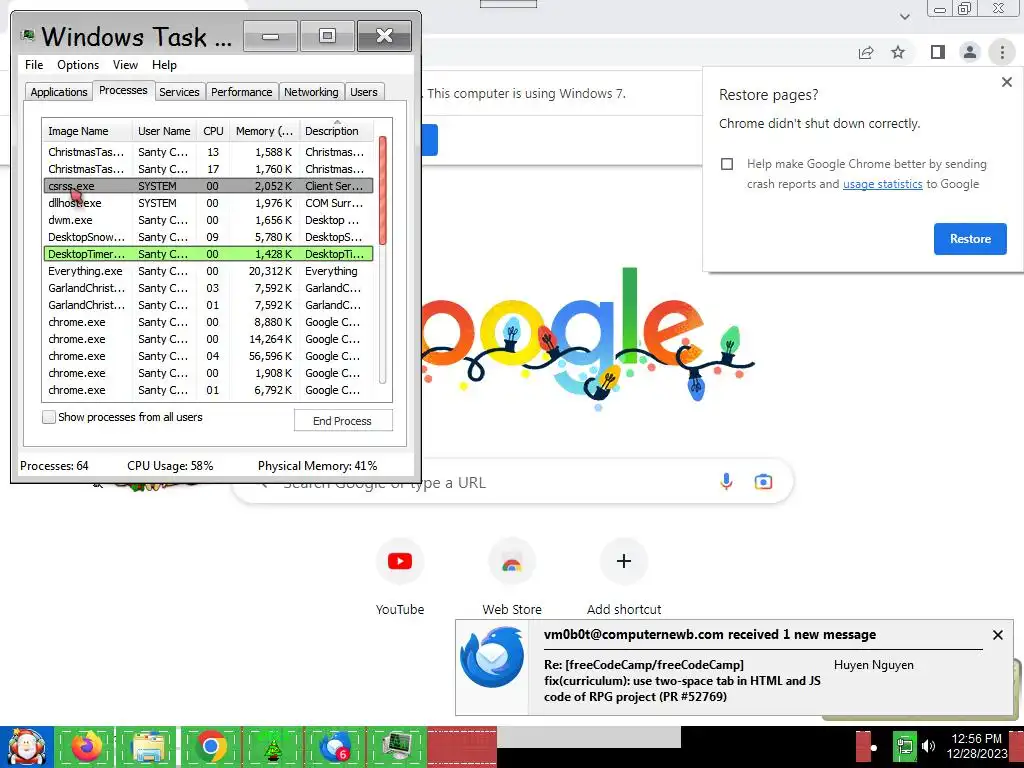The image size is (1024, 768).
Task: Open YouTube shortcut tile
Action: (400, 561)
